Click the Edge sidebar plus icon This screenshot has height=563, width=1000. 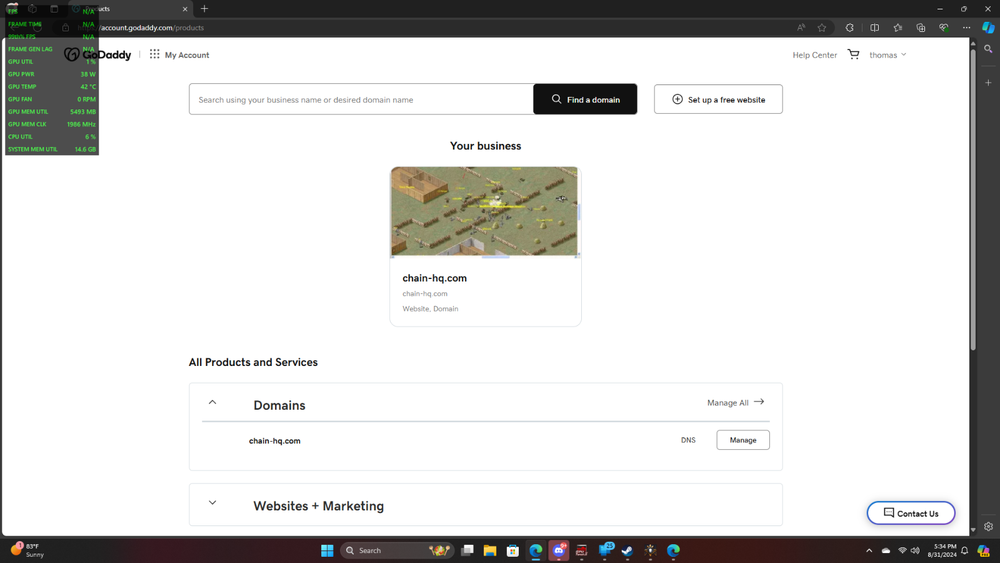(x=989, y=83)
